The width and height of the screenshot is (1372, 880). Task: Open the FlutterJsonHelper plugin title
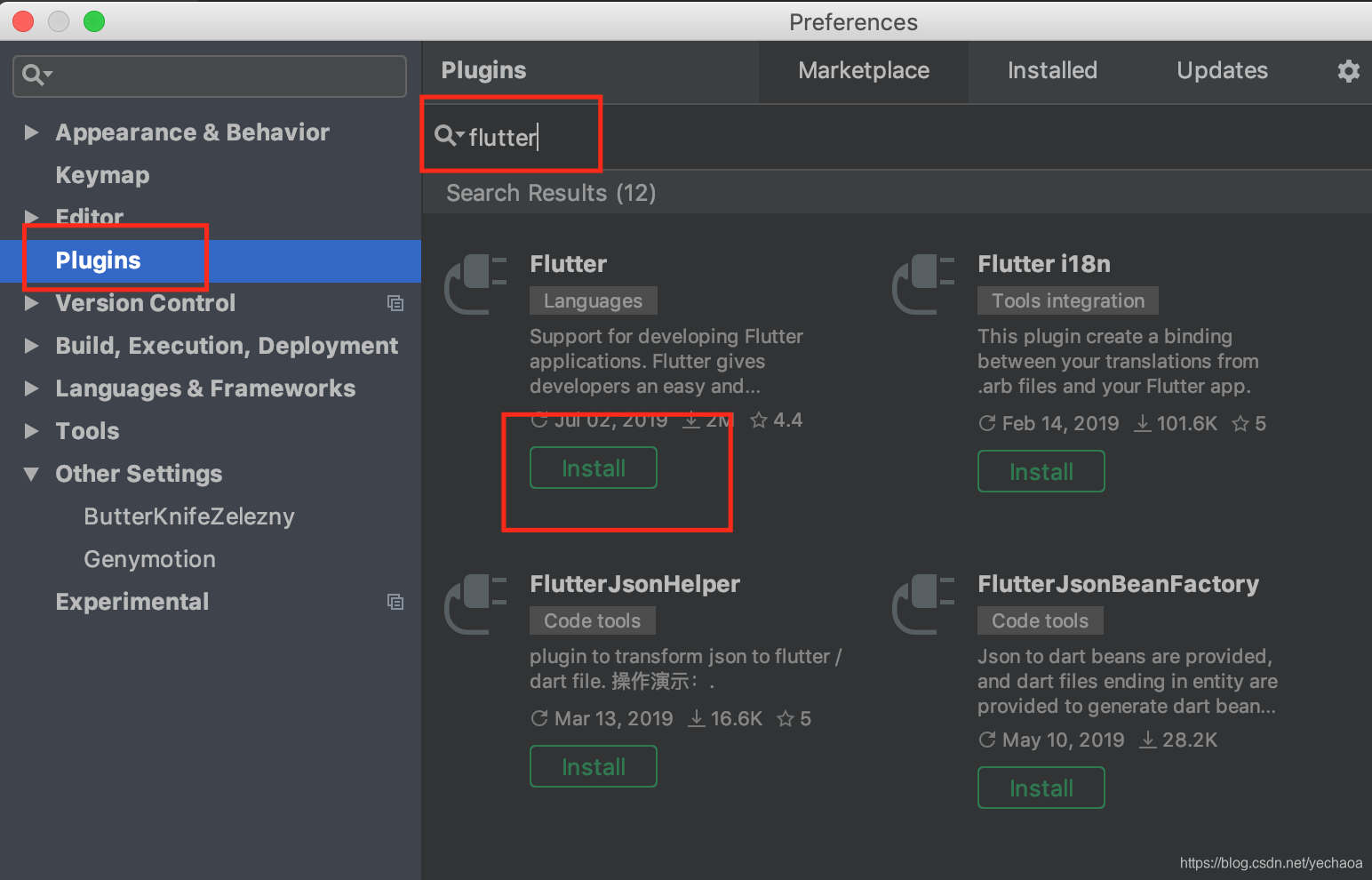pos(634,584)
